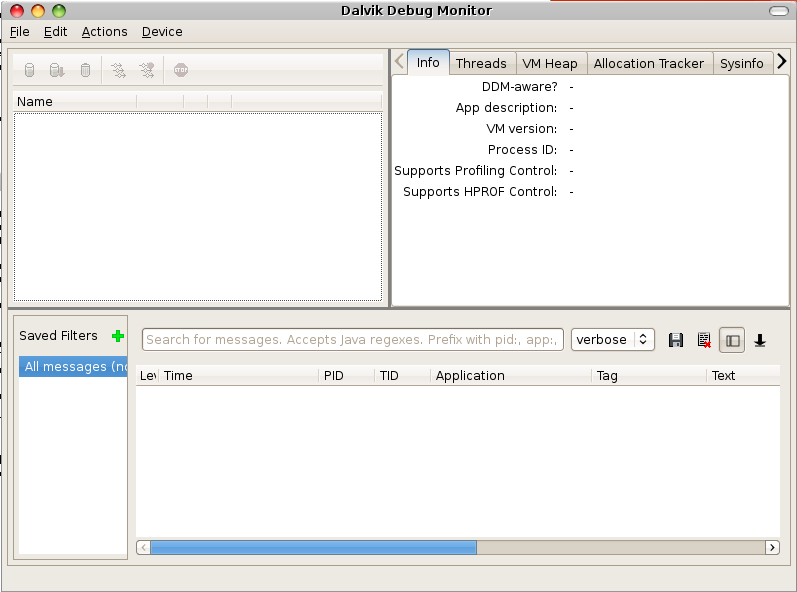Show previous tabs with the left chevron
This screenshot has width=797, height=592.
click(400, 61)
